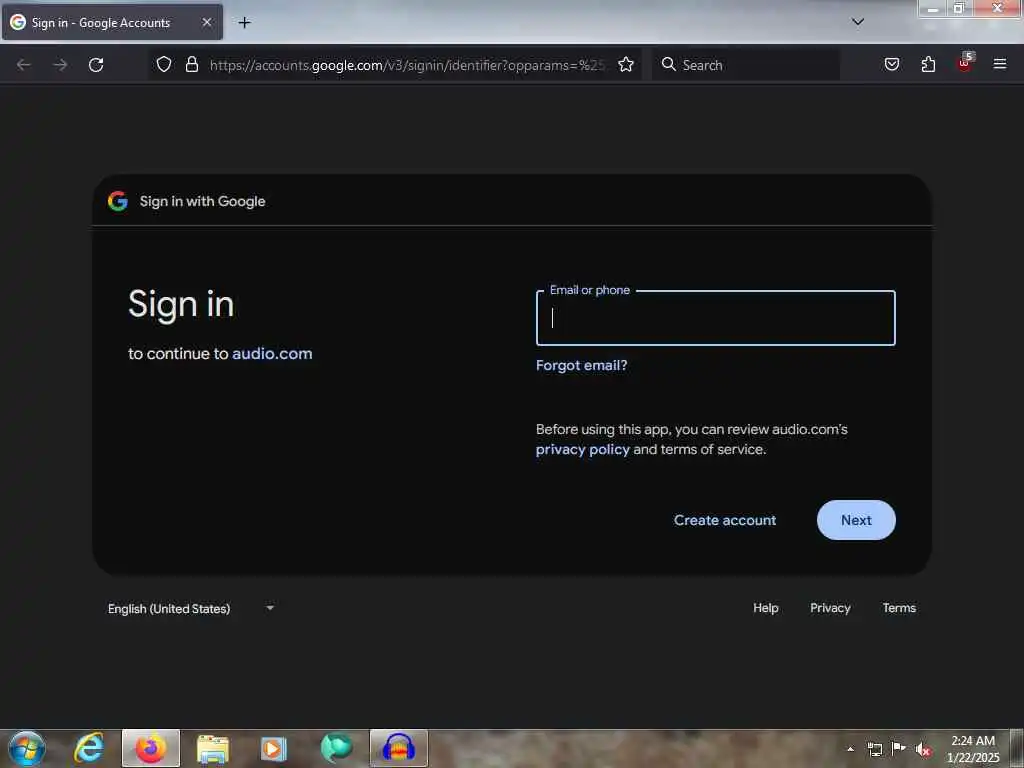Launch Internet Explorer from taskbar
1024x768 pixels.
tap(89, 748)
